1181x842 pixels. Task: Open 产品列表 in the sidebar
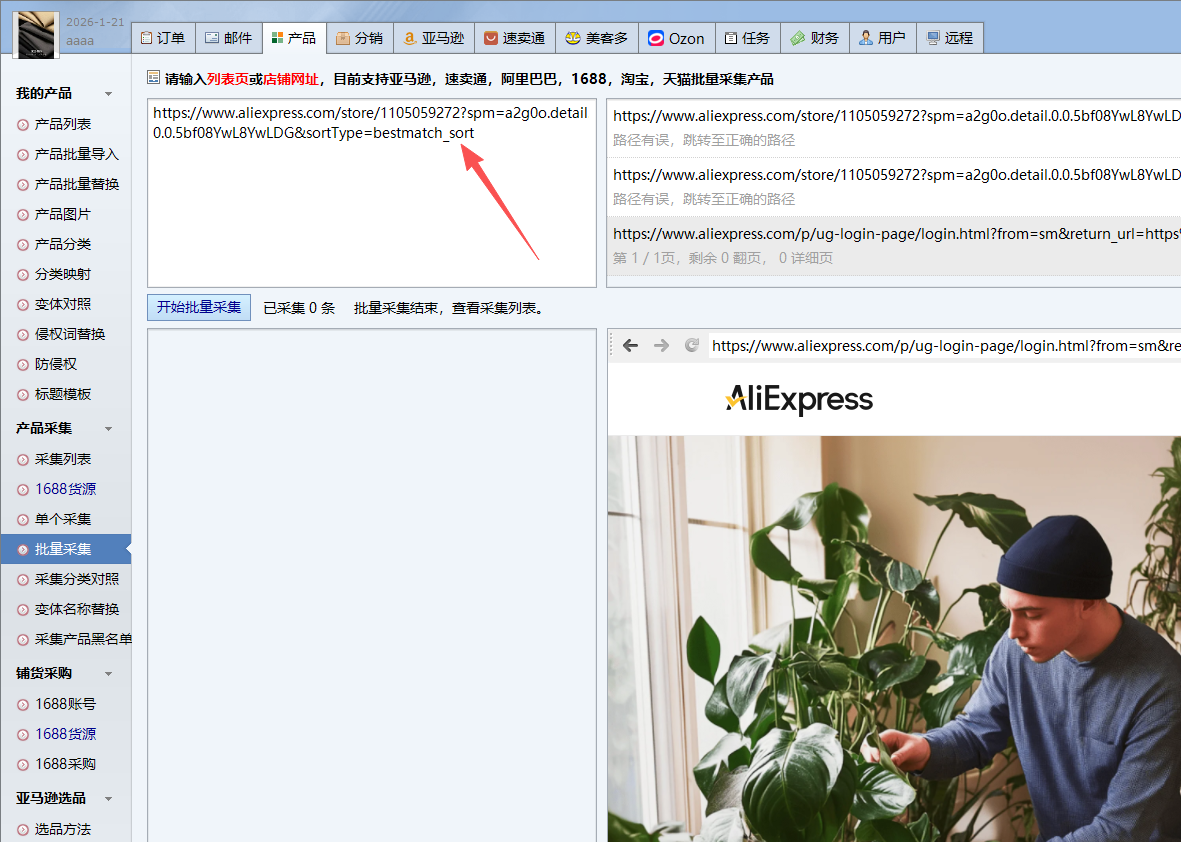63,124
